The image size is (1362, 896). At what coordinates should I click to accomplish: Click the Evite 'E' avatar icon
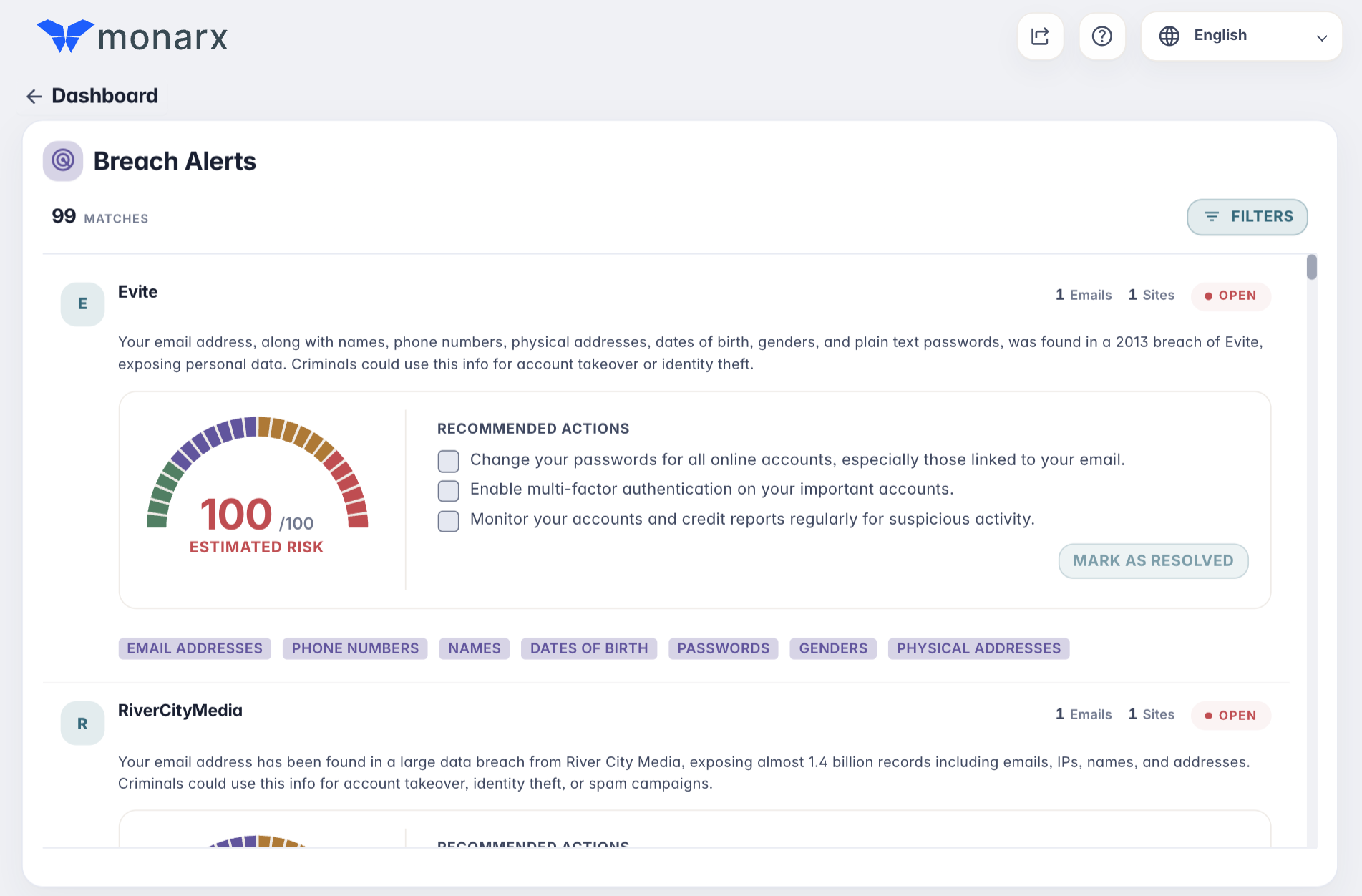82,304
